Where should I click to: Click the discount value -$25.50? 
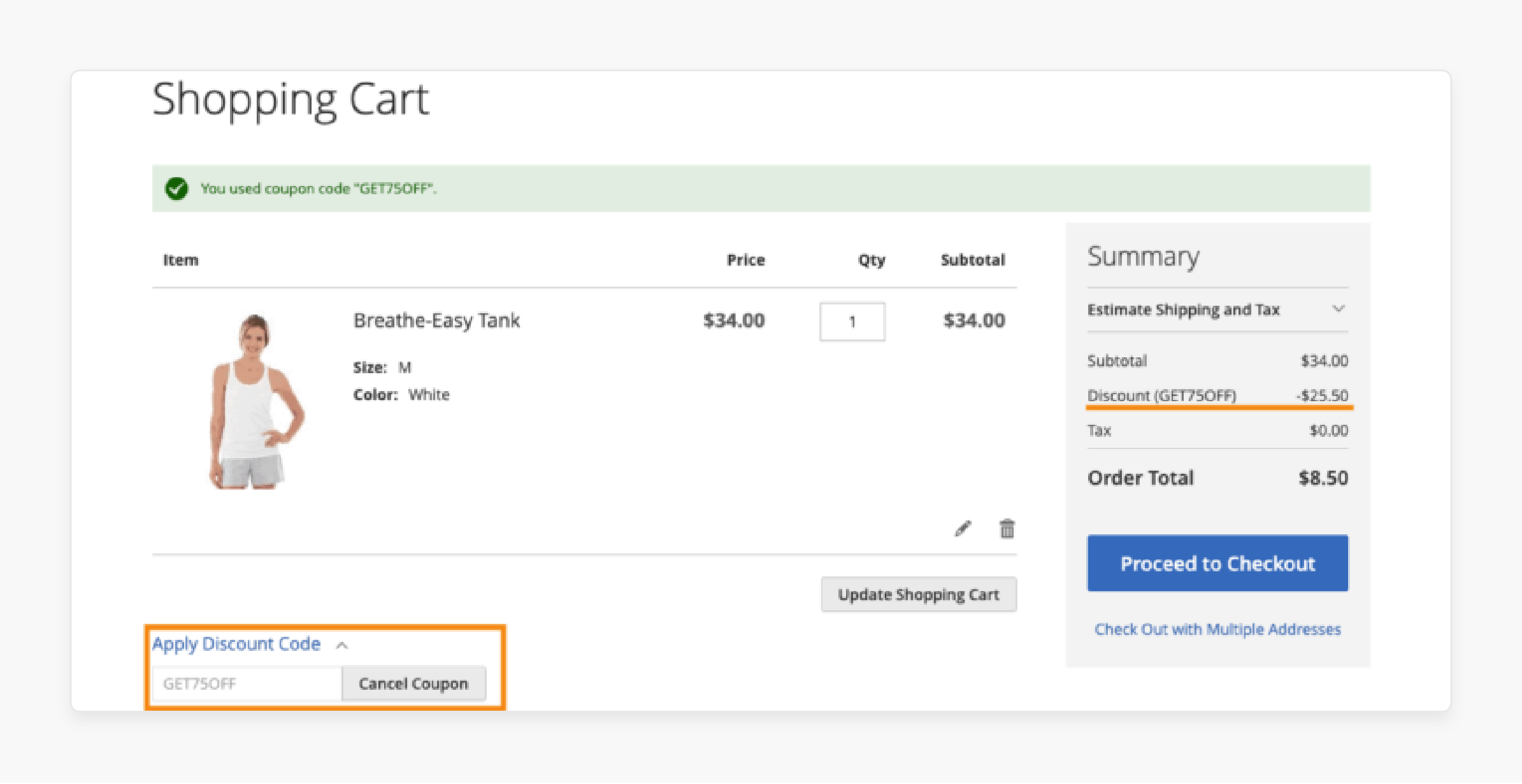[1322, 396]
